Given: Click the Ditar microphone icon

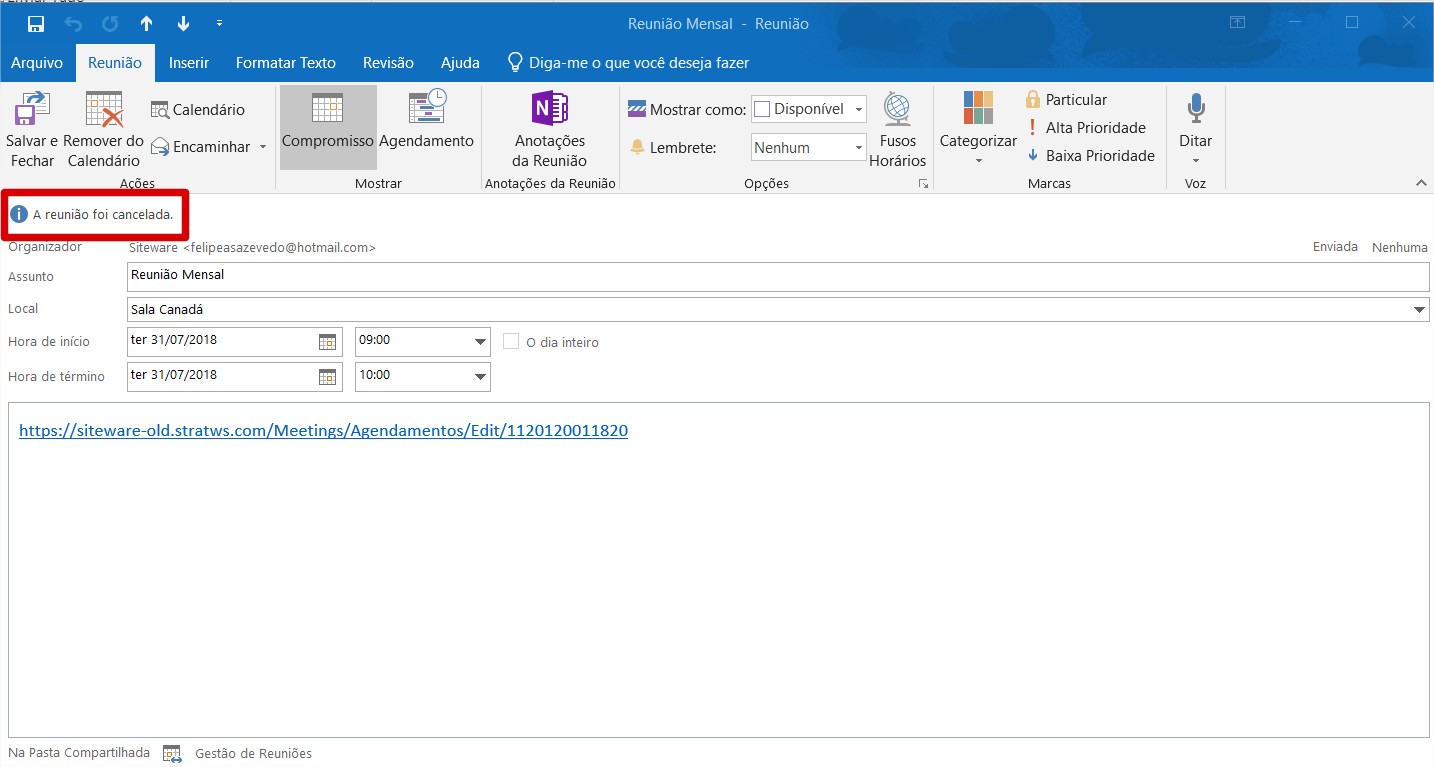Looking at the screenshot, I should click(1196, 108).
